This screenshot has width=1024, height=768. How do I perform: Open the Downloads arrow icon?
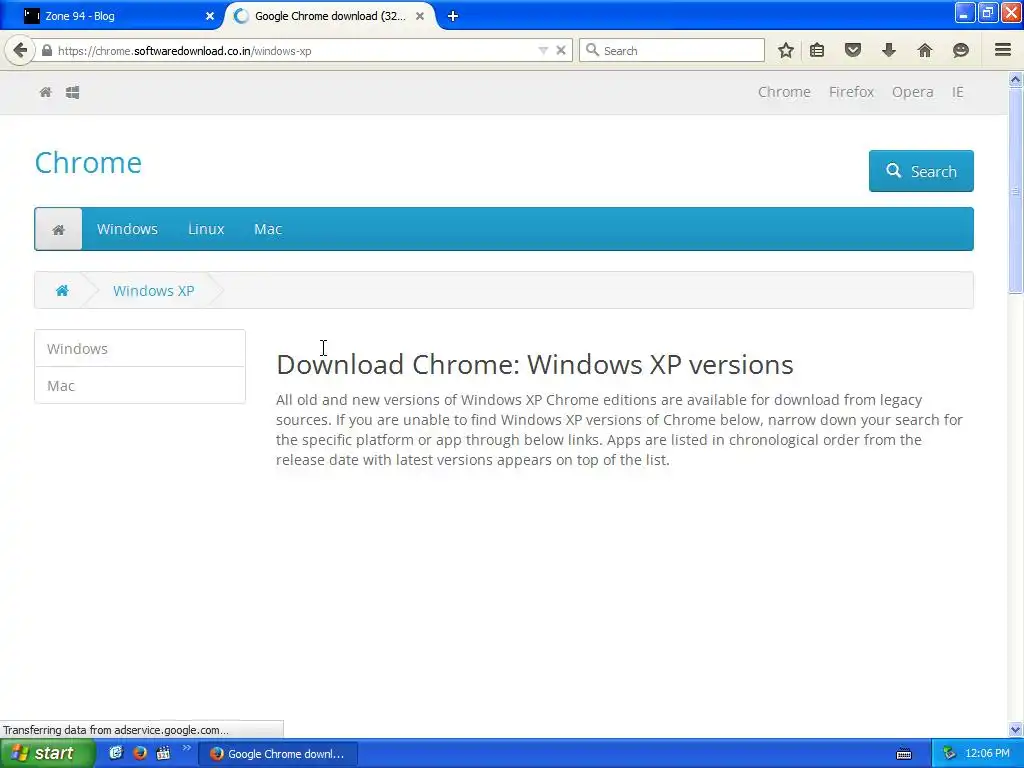pyautogui.click(x=889, y=50)
